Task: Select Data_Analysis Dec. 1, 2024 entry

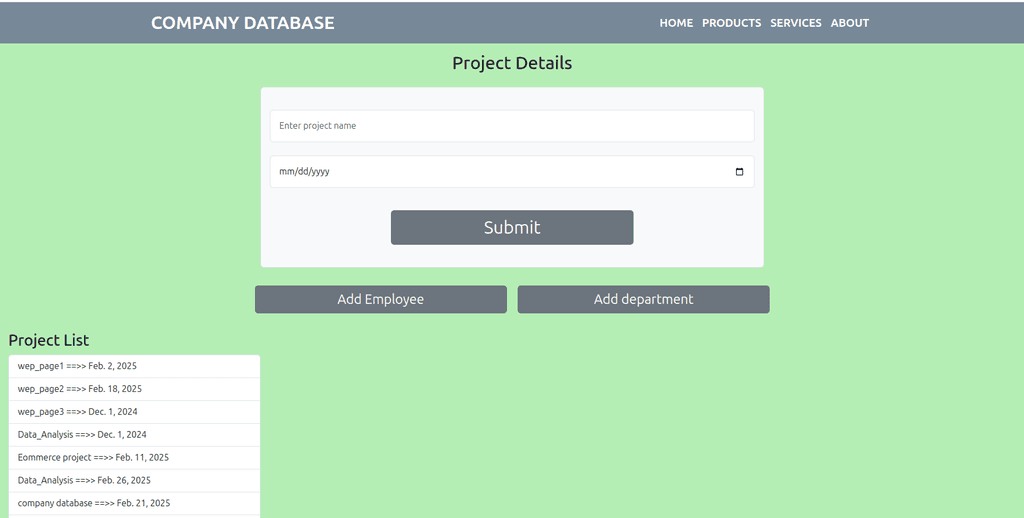Action: [x=135, y=435]
